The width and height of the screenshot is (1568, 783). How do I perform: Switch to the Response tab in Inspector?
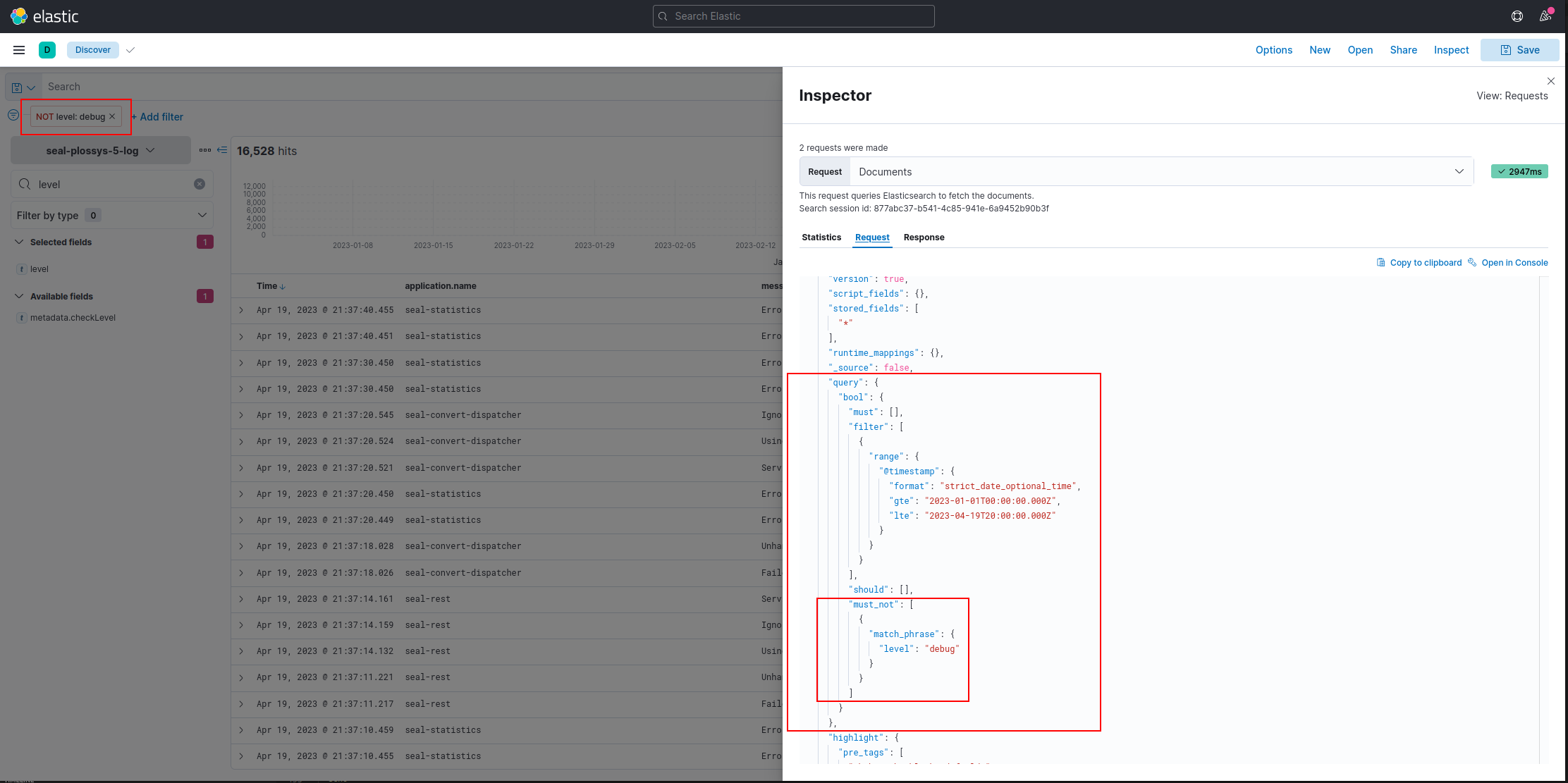(x=924, y=238)
